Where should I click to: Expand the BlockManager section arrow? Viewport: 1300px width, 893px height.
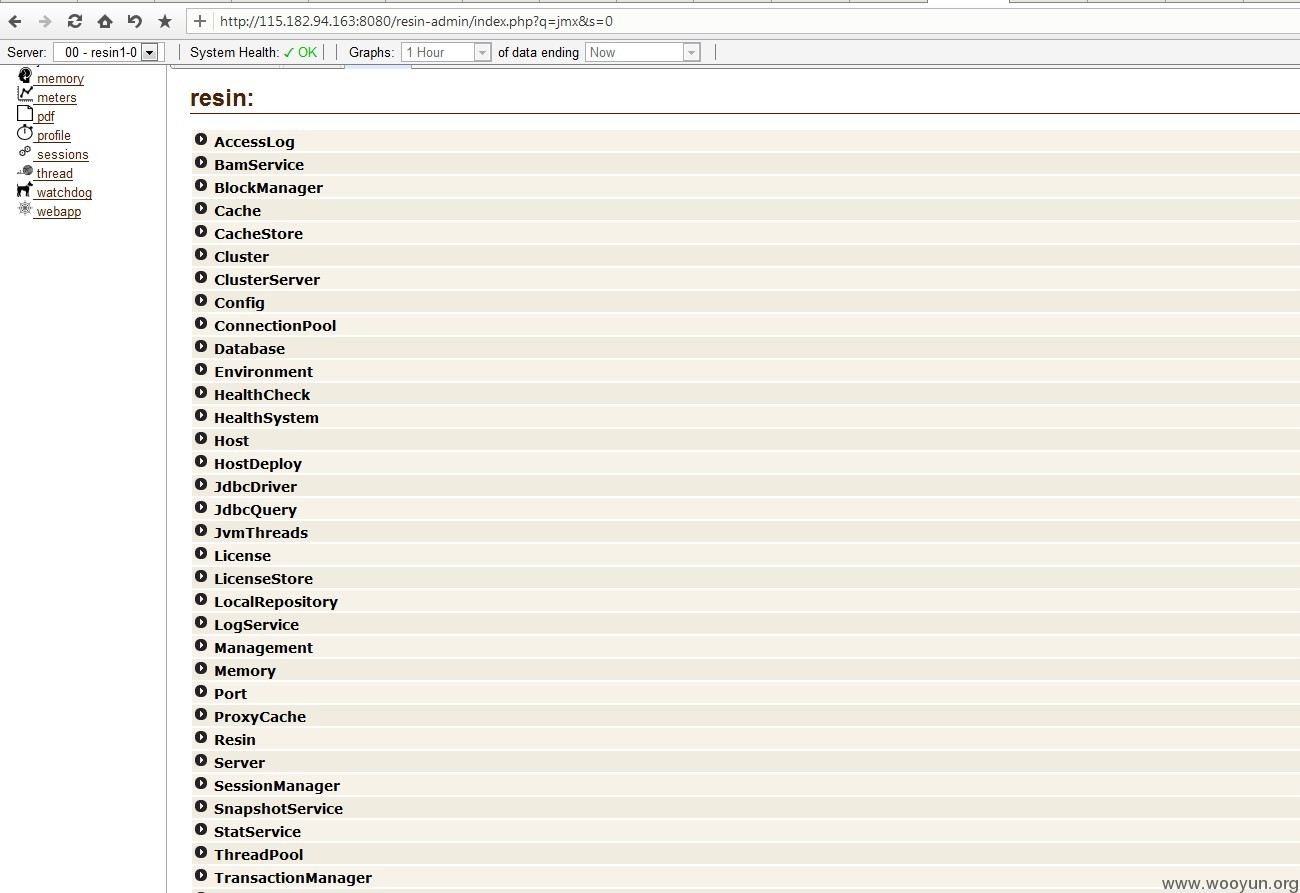tap(201, 186)
